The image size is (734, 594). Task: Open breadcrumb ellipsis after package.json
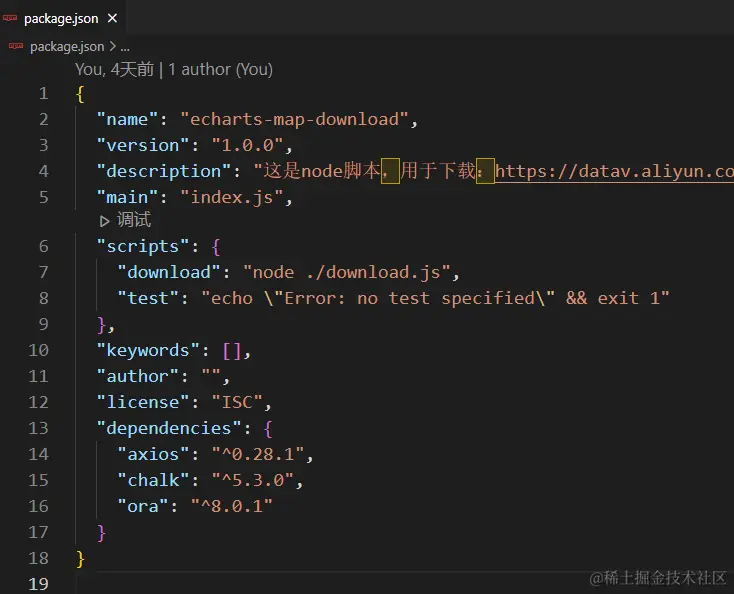click(x=125, y=47)
